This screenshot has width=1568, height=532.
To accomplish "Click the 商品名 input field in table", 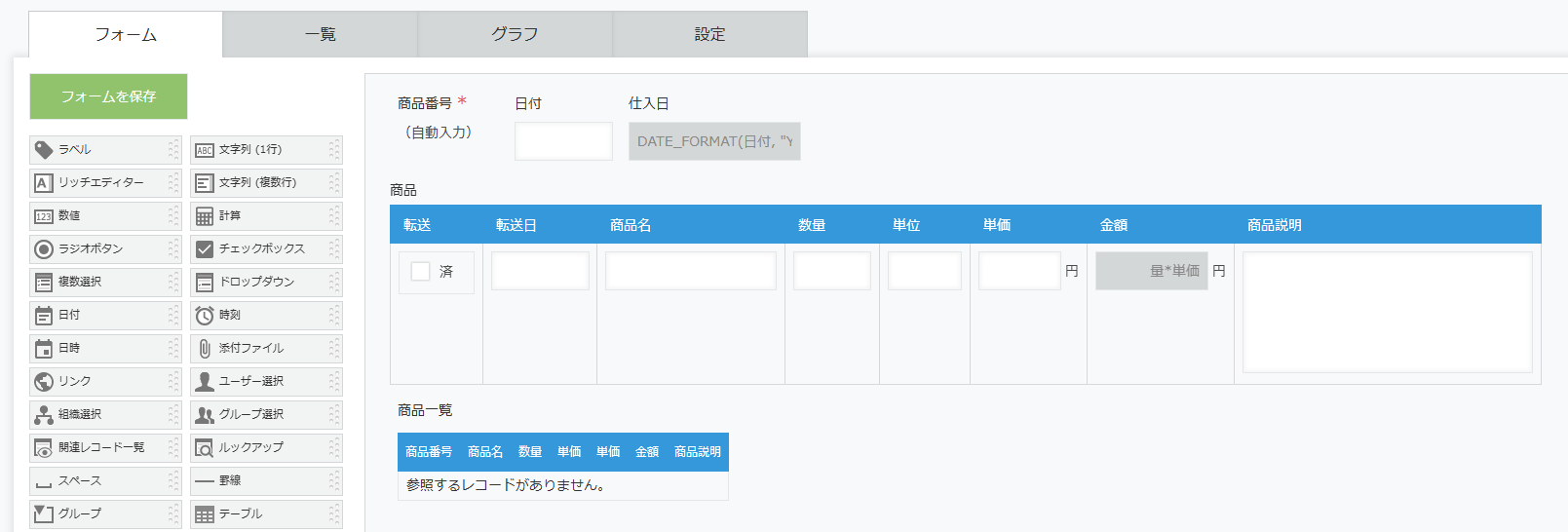I will pos(690,271).
